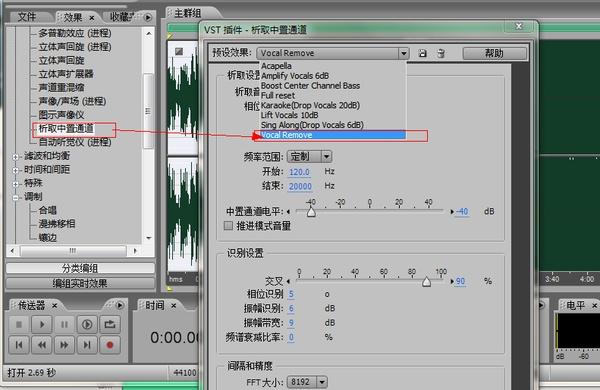Expand the 滤波和均衡 tree group
Viewport: 600px width, 390px height.
coord(16,157)
